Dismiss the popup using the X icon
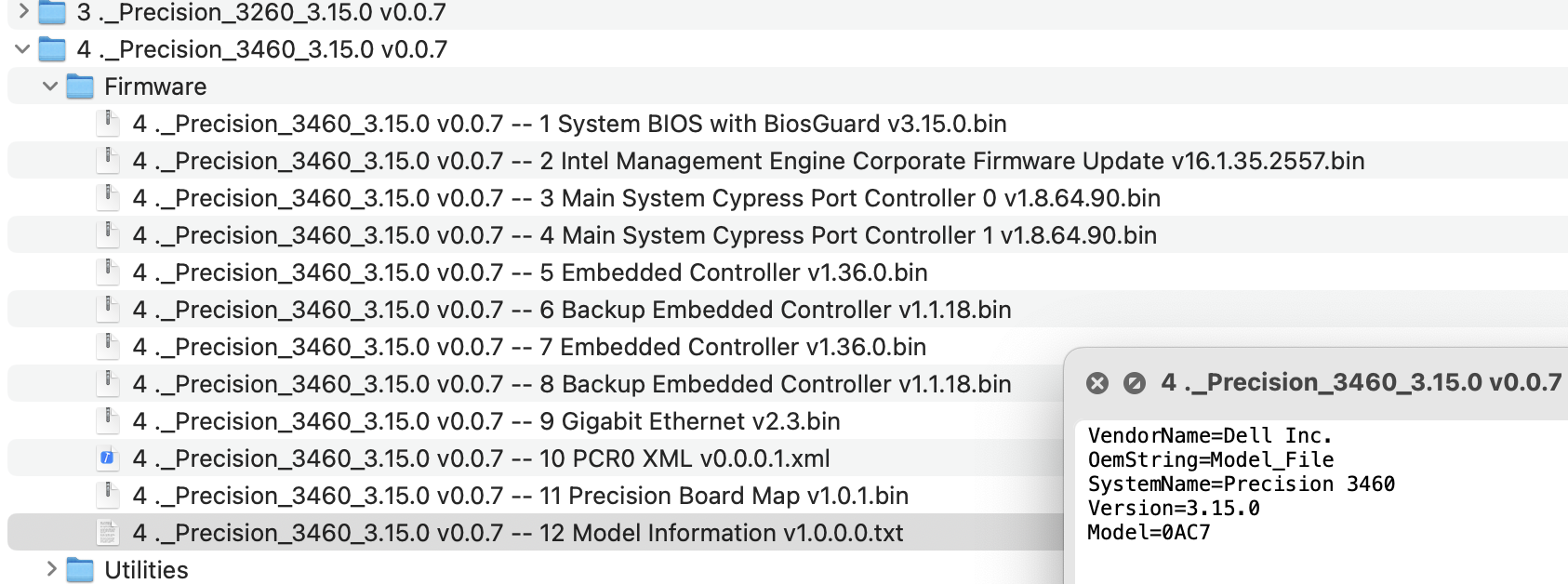Screen dimensions: 1568x584 coord(1098,380)
